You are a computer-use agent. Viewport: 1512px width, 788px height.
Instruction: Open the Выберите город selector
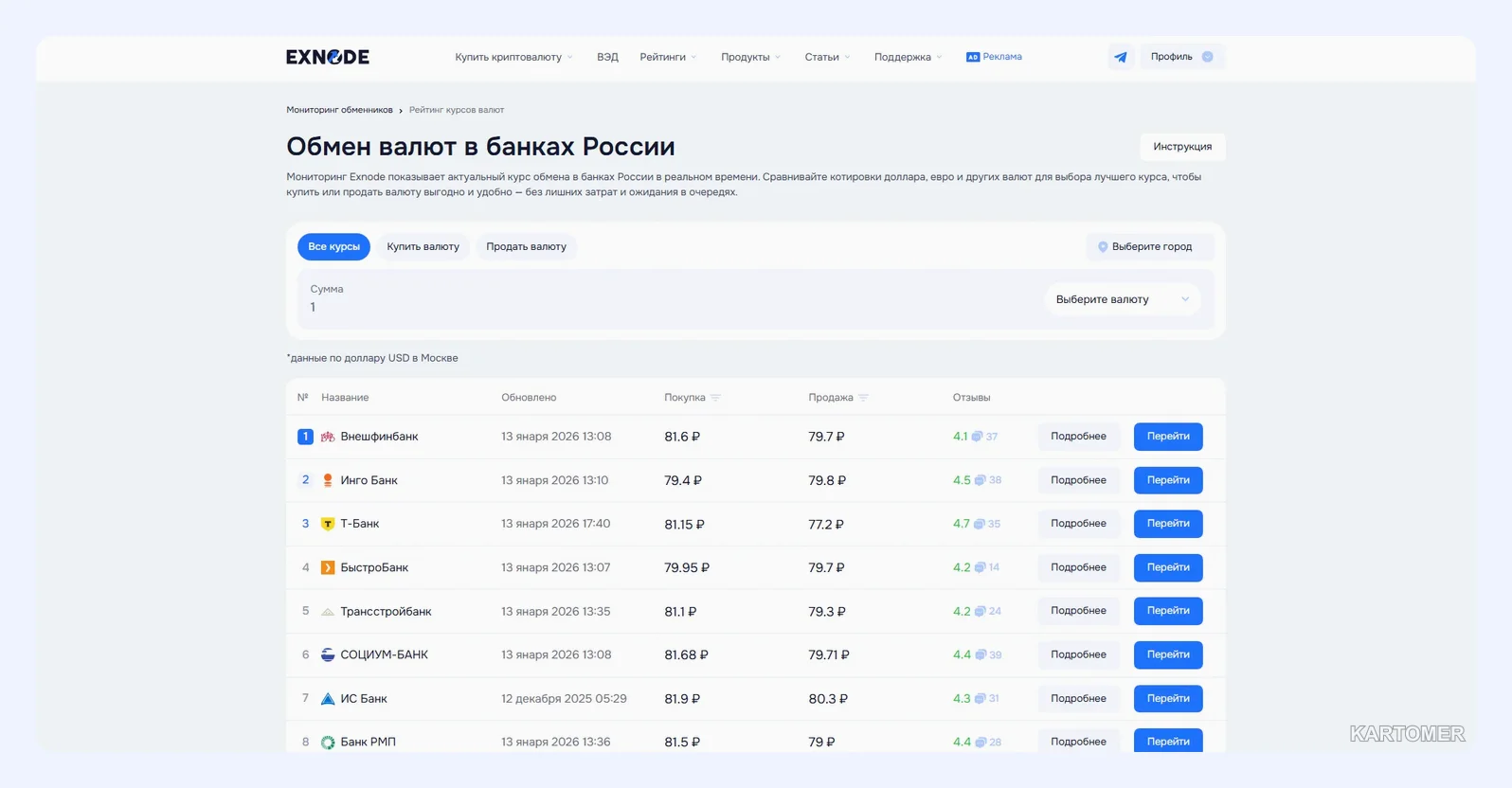click(1150, 246)
